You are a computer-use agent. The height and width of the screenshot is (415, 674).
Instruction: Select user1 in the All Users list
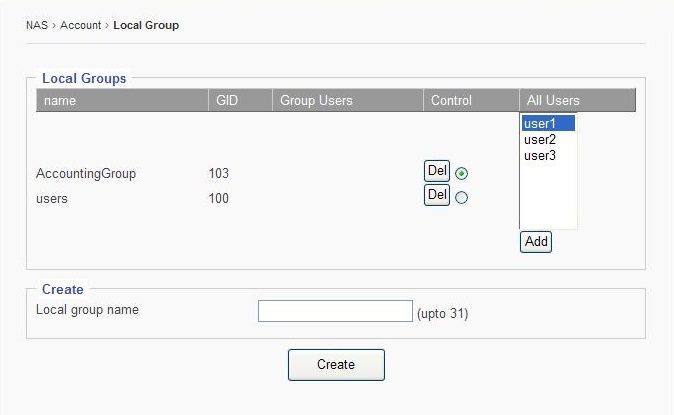point(547,124)
